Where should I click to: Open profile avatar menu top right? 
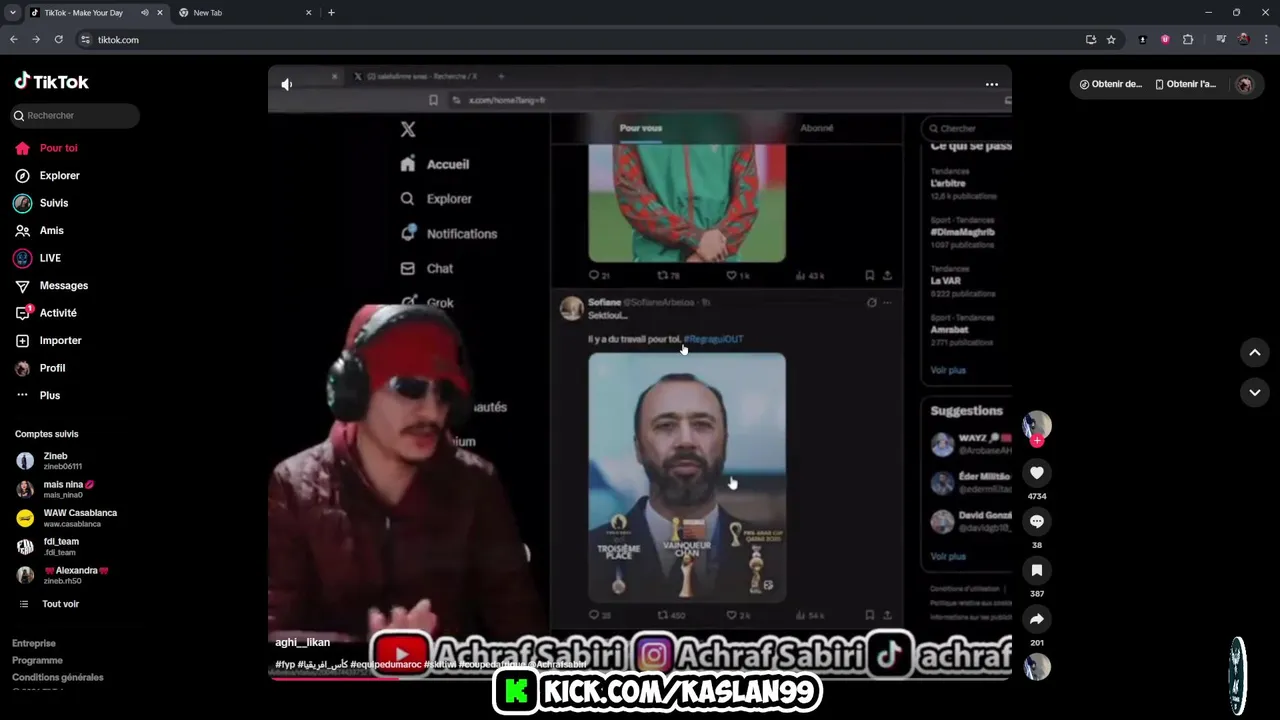pyautogui.click(x=1245, y=84)
